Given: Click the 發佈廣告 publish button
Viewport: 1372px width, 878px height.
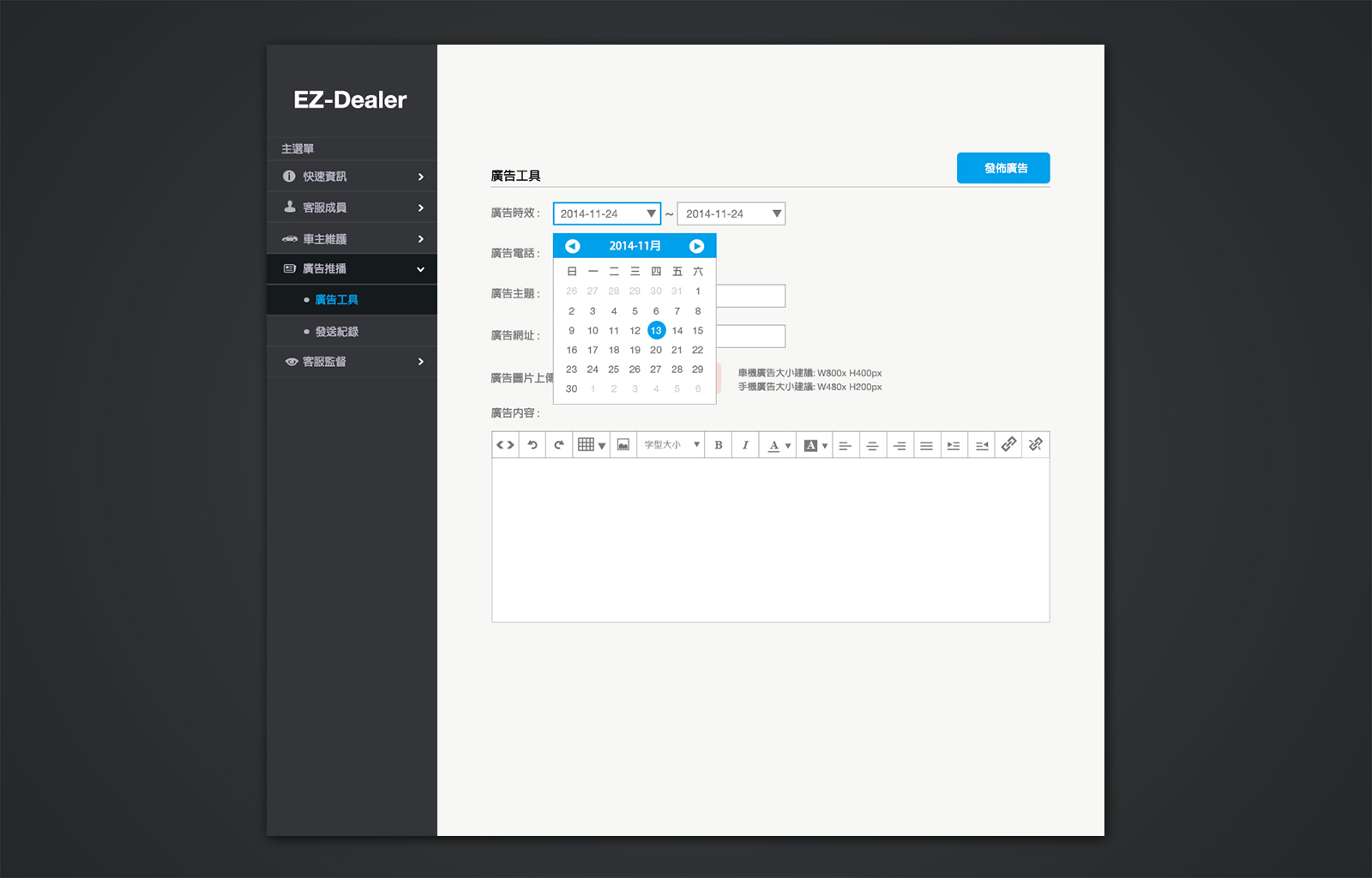Looking at the screenshot, I should 1003,168.
